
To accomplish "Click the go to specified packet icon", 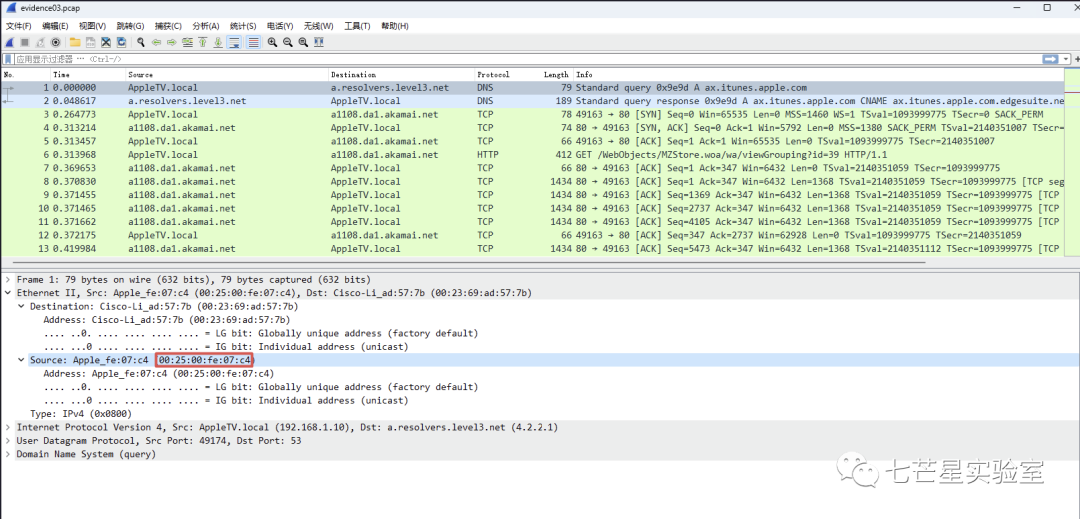I will pos(187,42).
